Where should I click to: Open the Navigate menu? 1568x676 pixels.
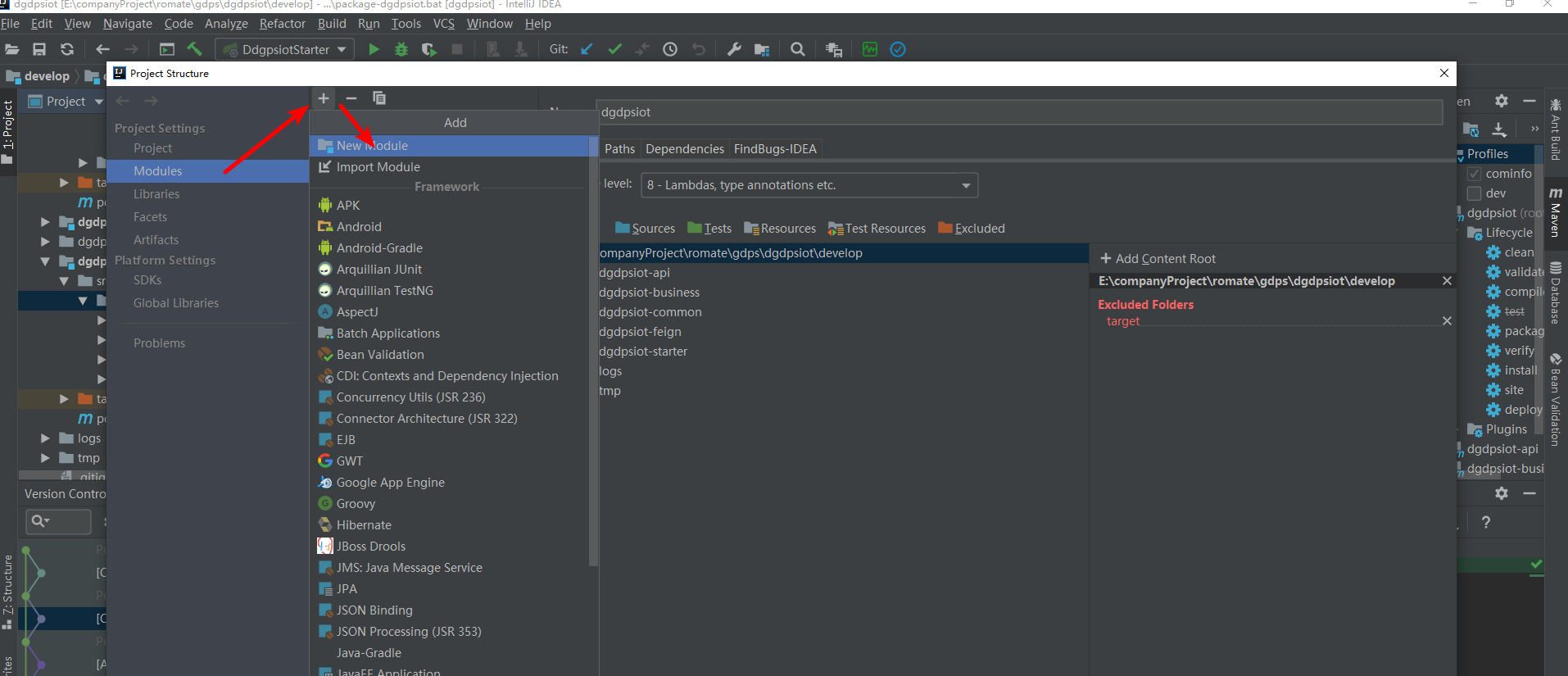pos(128,24)
